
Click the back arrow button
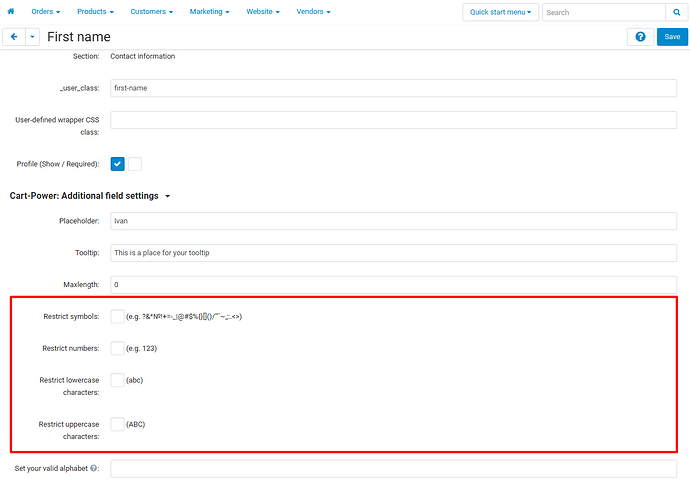14,37
